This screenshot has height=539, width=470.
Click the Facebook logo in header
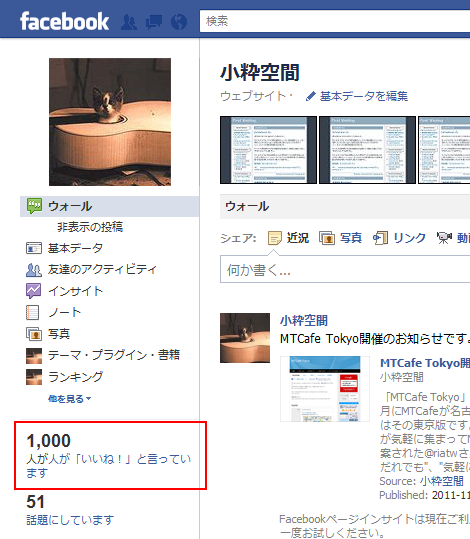pyautogui.click(x=64, y=21)
